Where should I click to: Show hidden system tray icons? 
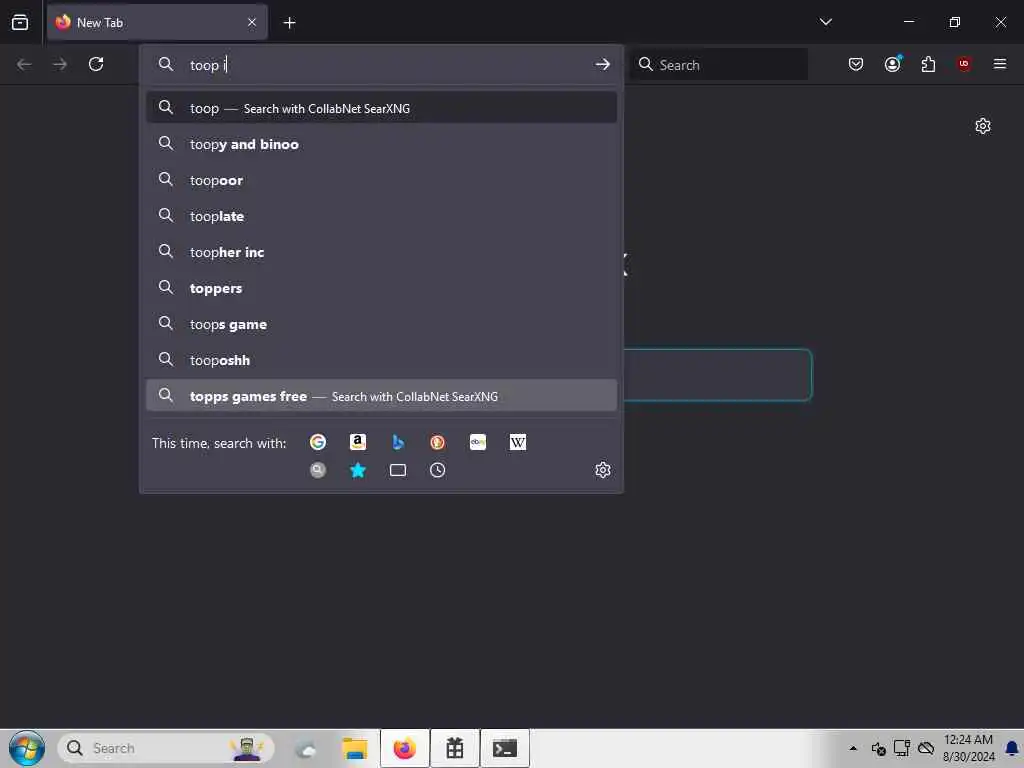tap(853, 748)
